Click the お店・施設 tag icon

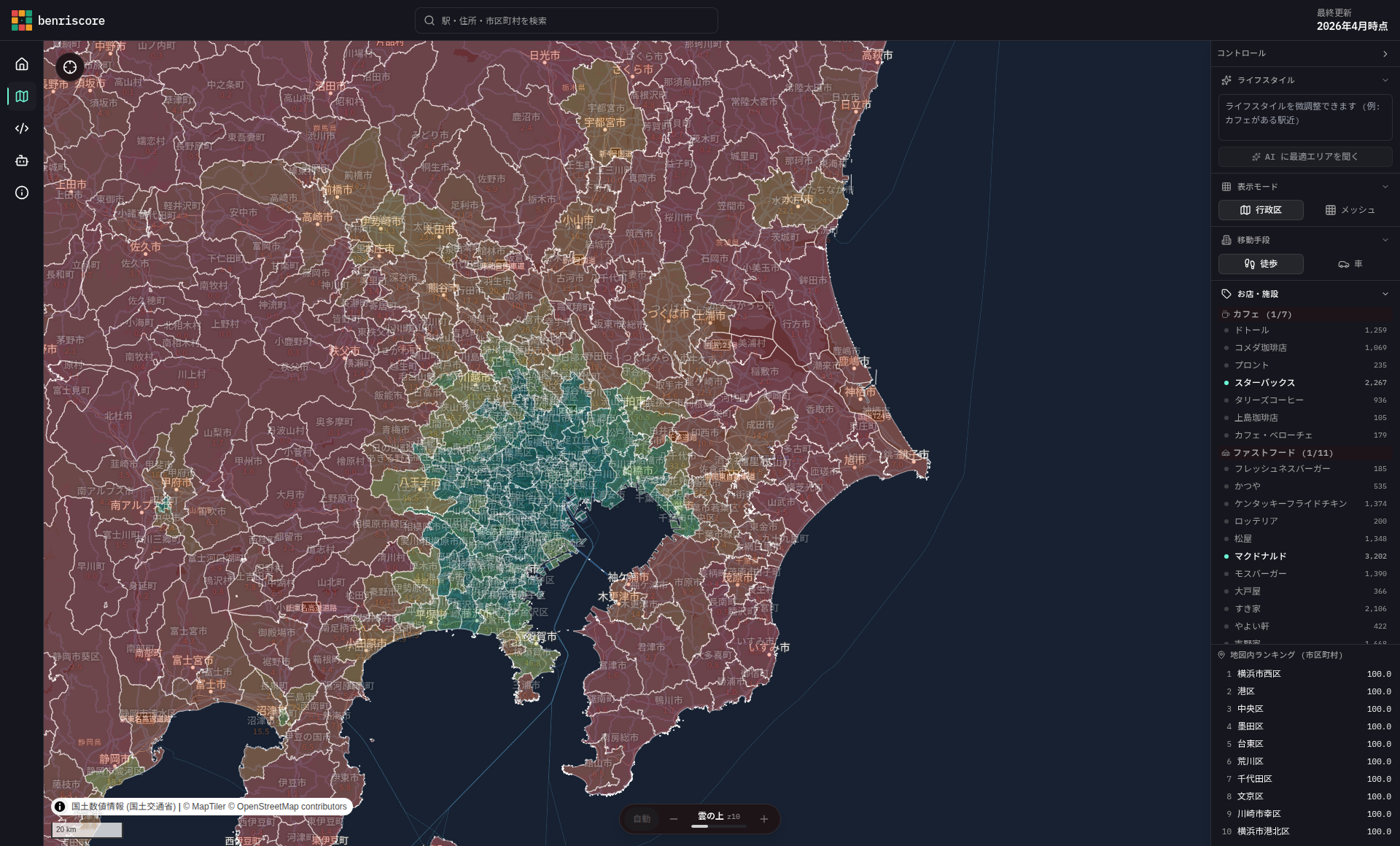click(x=1226, y=294)
